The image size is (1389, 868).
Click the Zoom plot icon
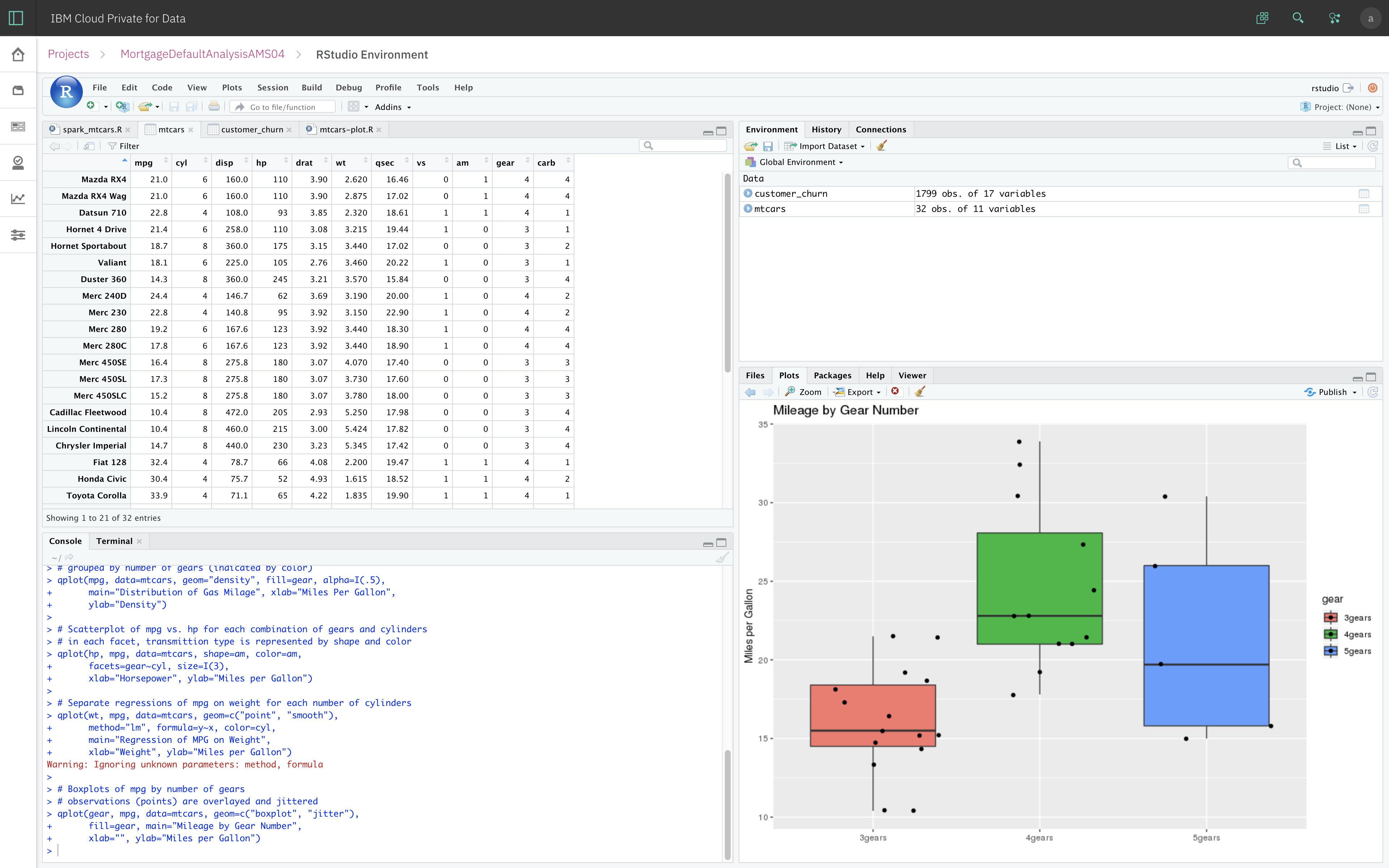point(803,392)
